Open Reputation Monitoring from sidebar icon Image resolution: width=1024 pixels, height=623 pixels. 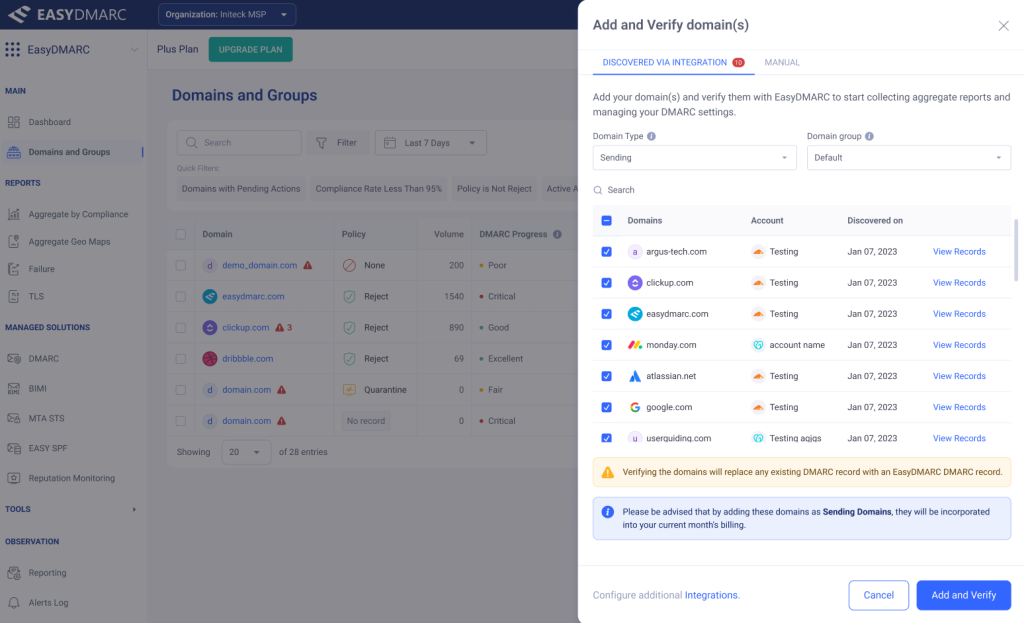click(x=14, y=478)
